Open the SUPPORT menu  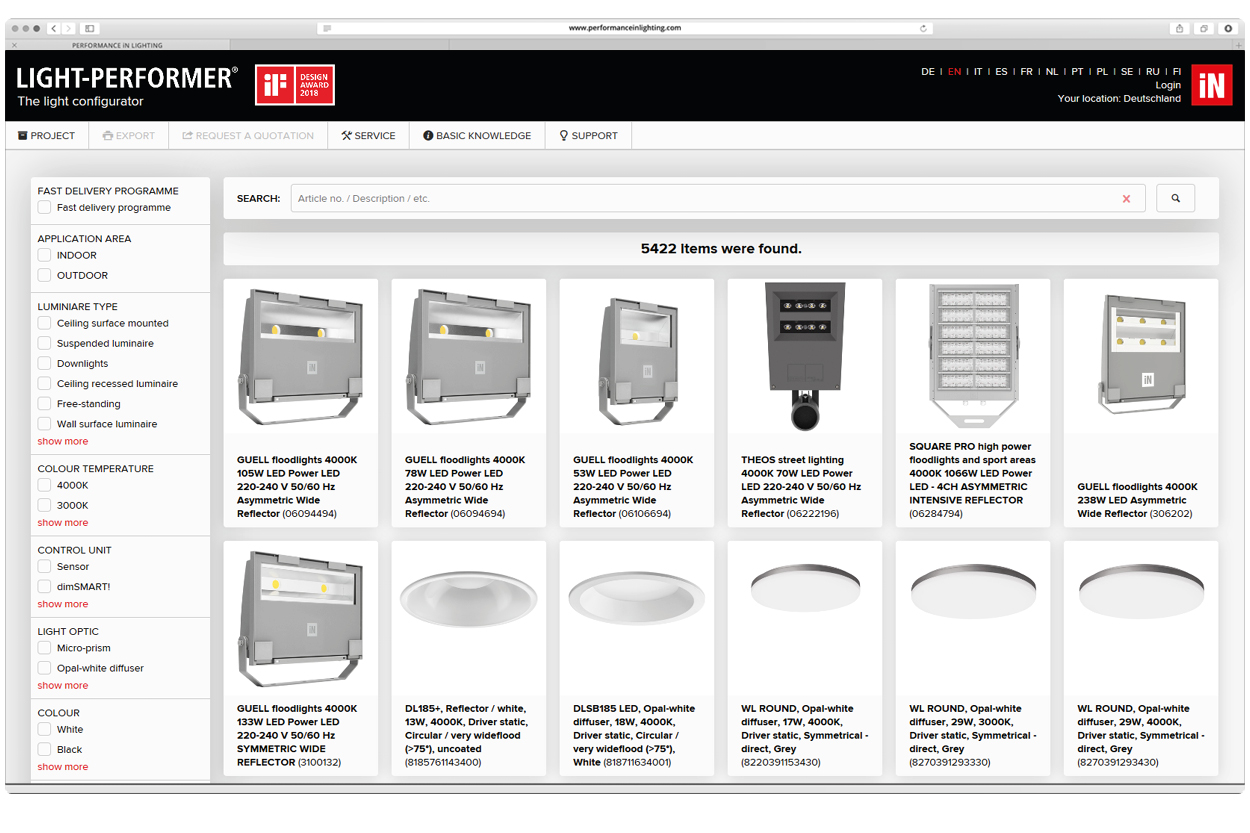pyautogui.click(x=588, y=136)
